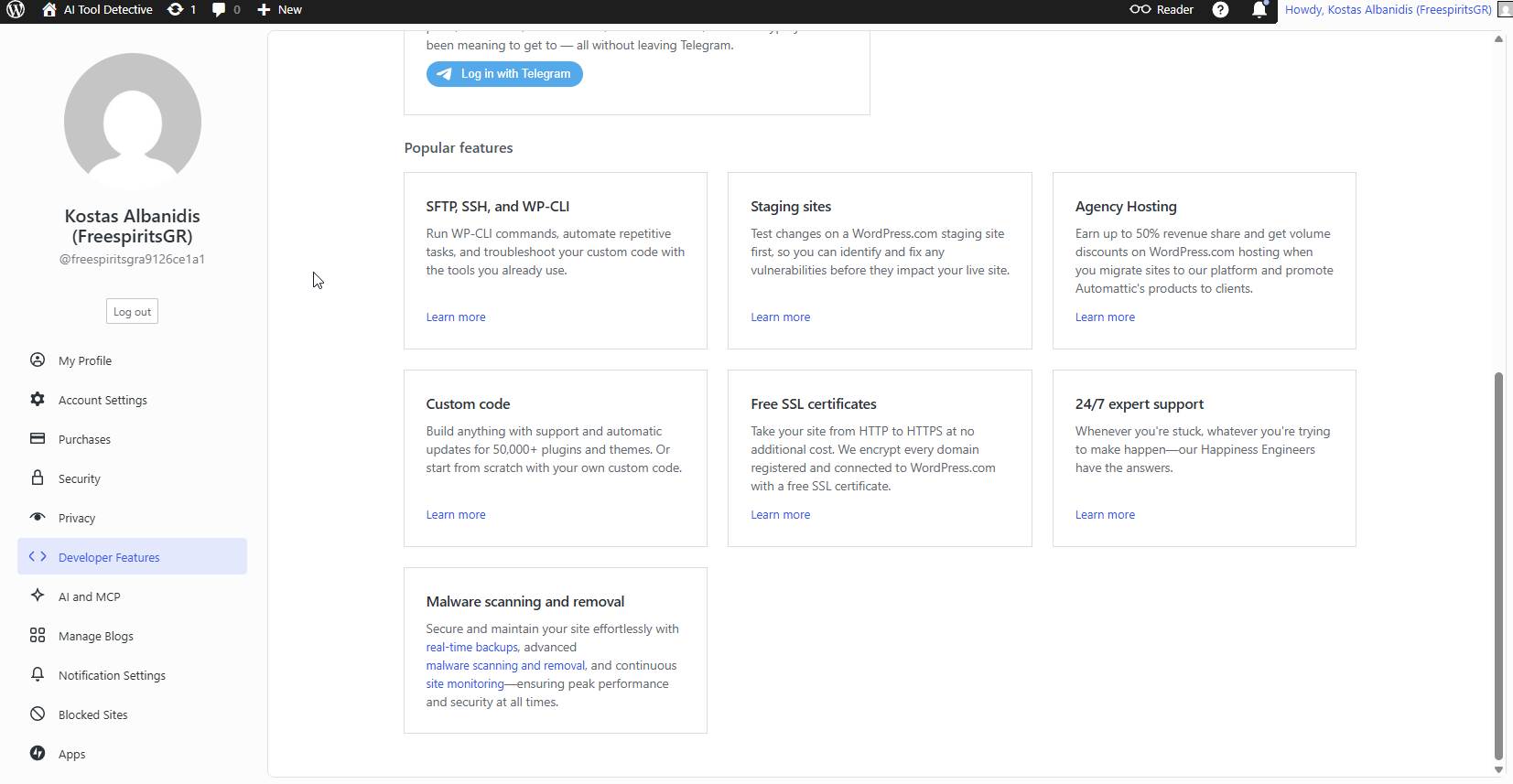Click the Account Settings gear icon
Viewport: 1513px width, 784px height.
(x=38, y=399)
